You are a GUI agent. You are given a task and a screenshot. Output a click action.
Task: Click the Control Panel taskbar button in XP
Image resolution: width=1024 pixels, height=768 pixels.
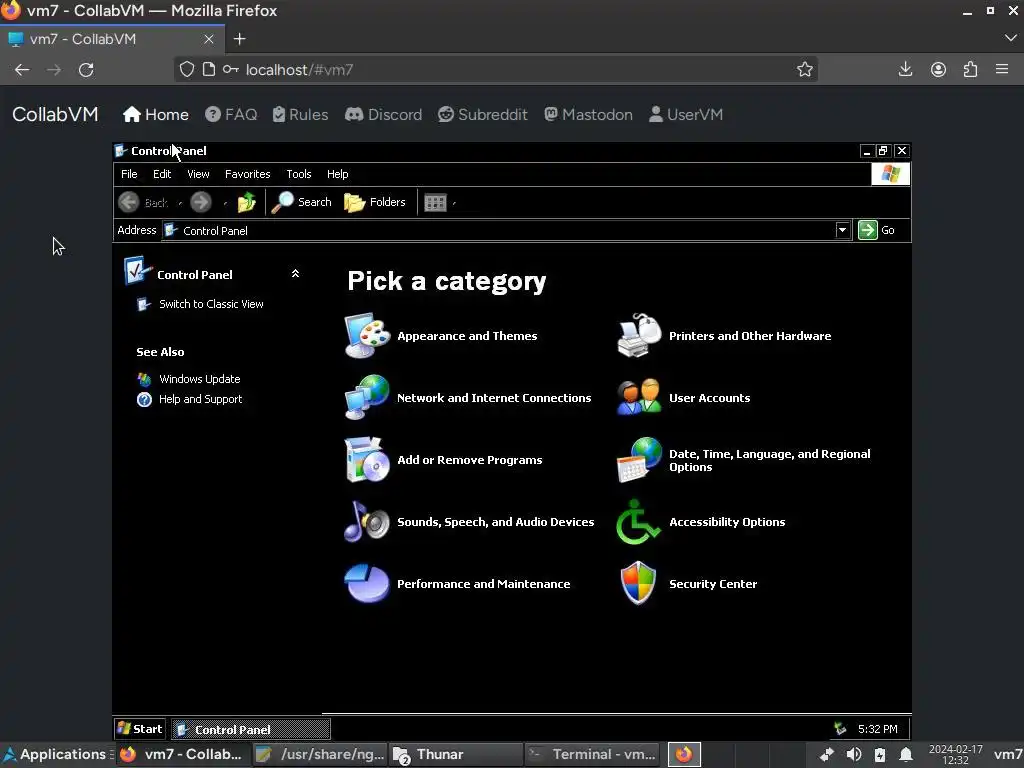251,729
